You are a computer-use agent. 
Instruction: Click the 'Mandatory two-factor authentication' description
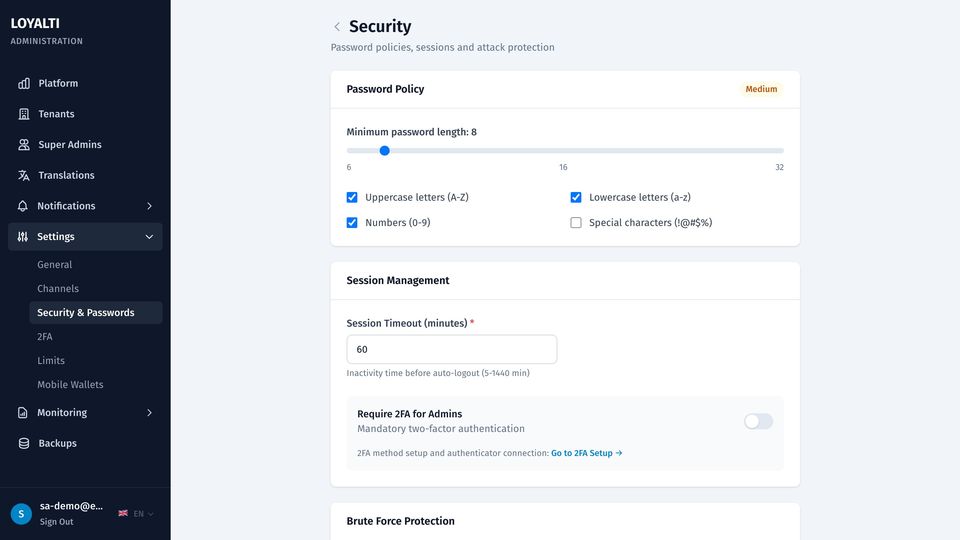click(x=441, y=429)
